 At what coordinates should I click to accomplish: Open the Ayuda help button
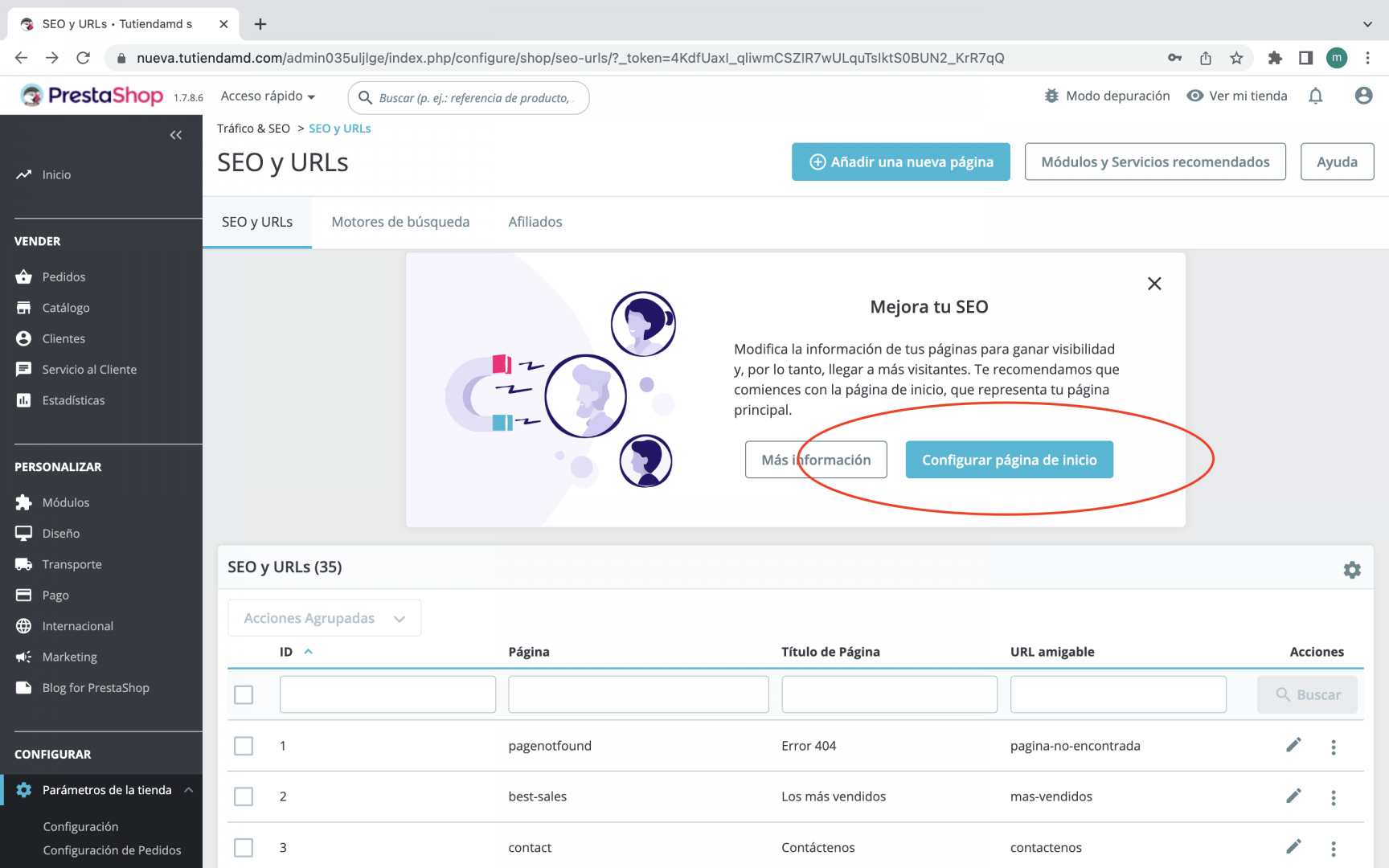[x=1337, y=162]
